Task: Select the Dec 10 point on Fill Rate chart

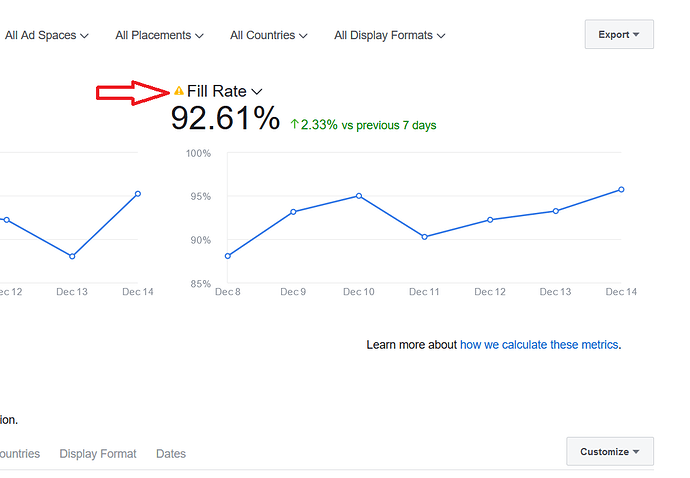Action: coord(359,196)
